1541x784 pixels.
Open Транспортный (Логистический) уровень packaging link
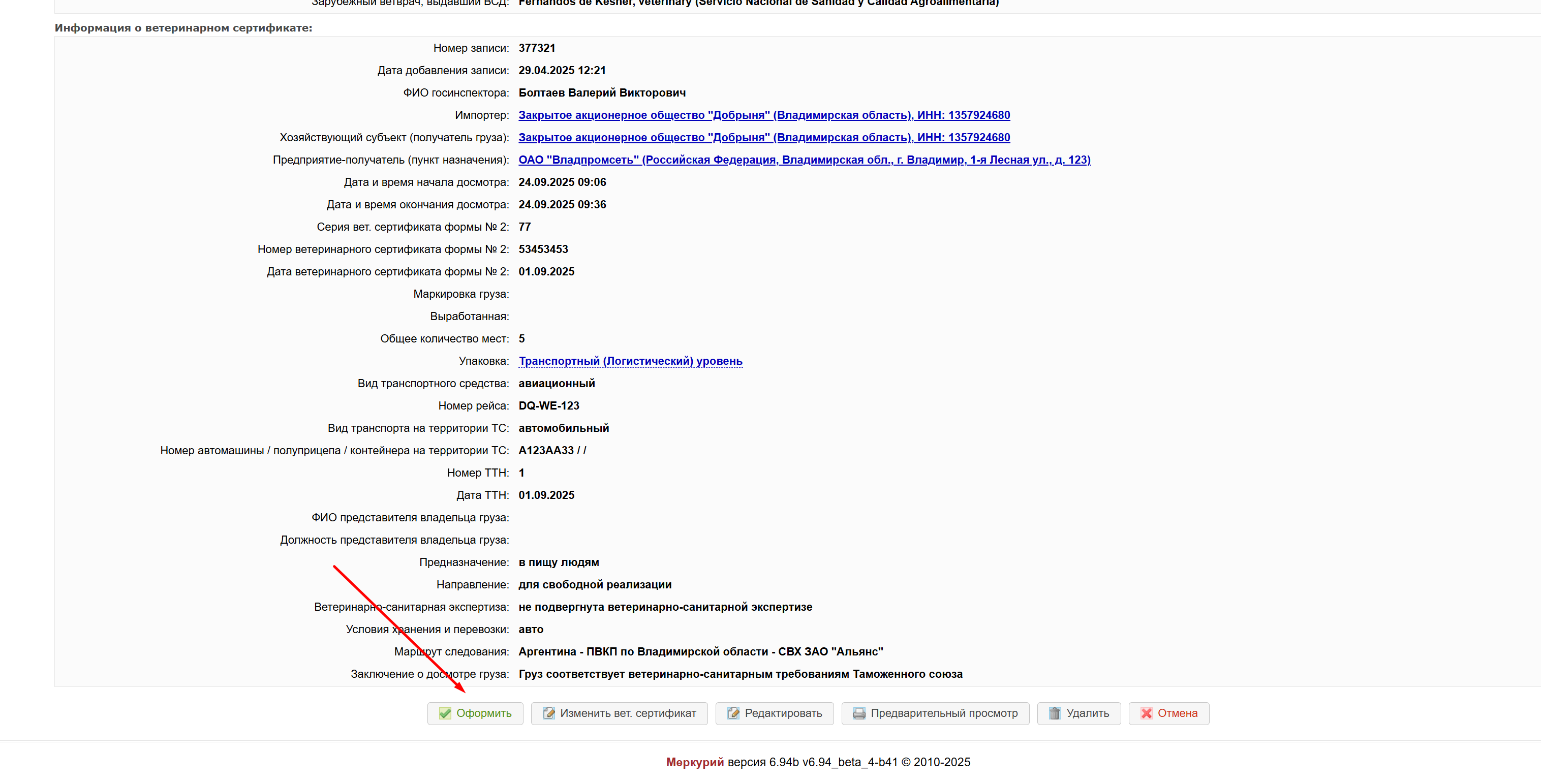(630, 361)
